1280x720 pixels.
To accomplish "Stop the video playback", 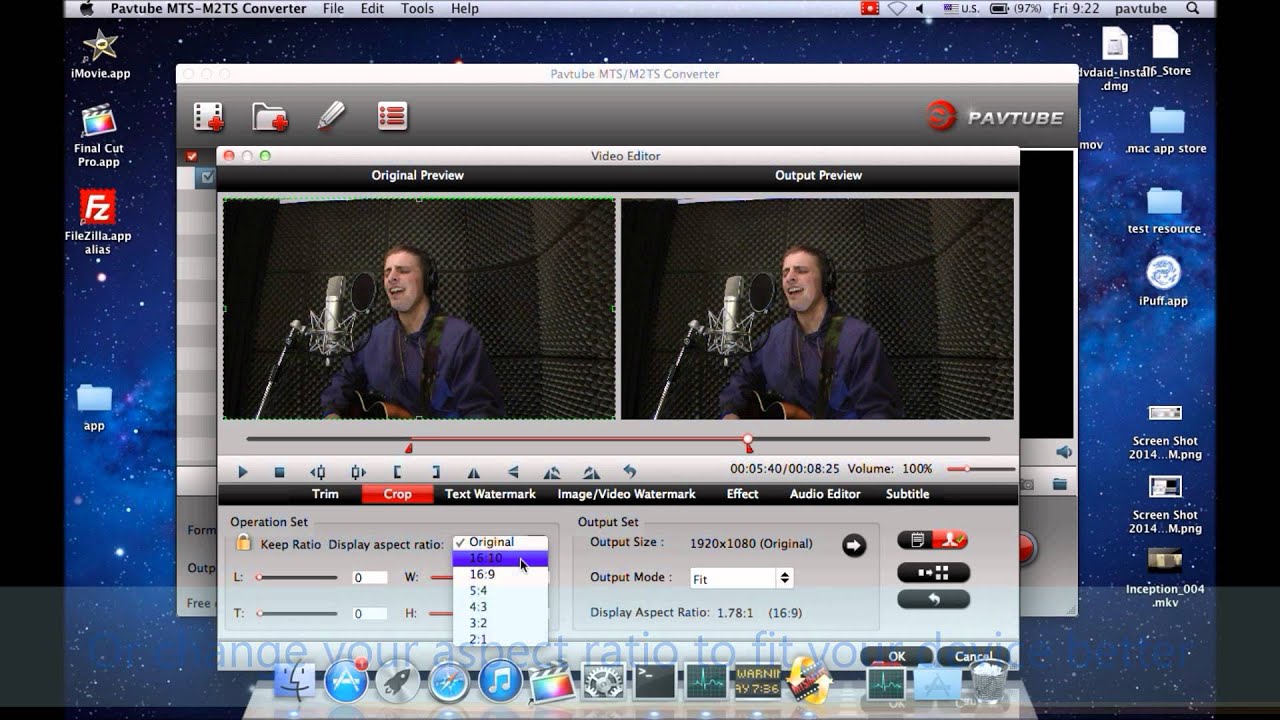I will point(280,472).
